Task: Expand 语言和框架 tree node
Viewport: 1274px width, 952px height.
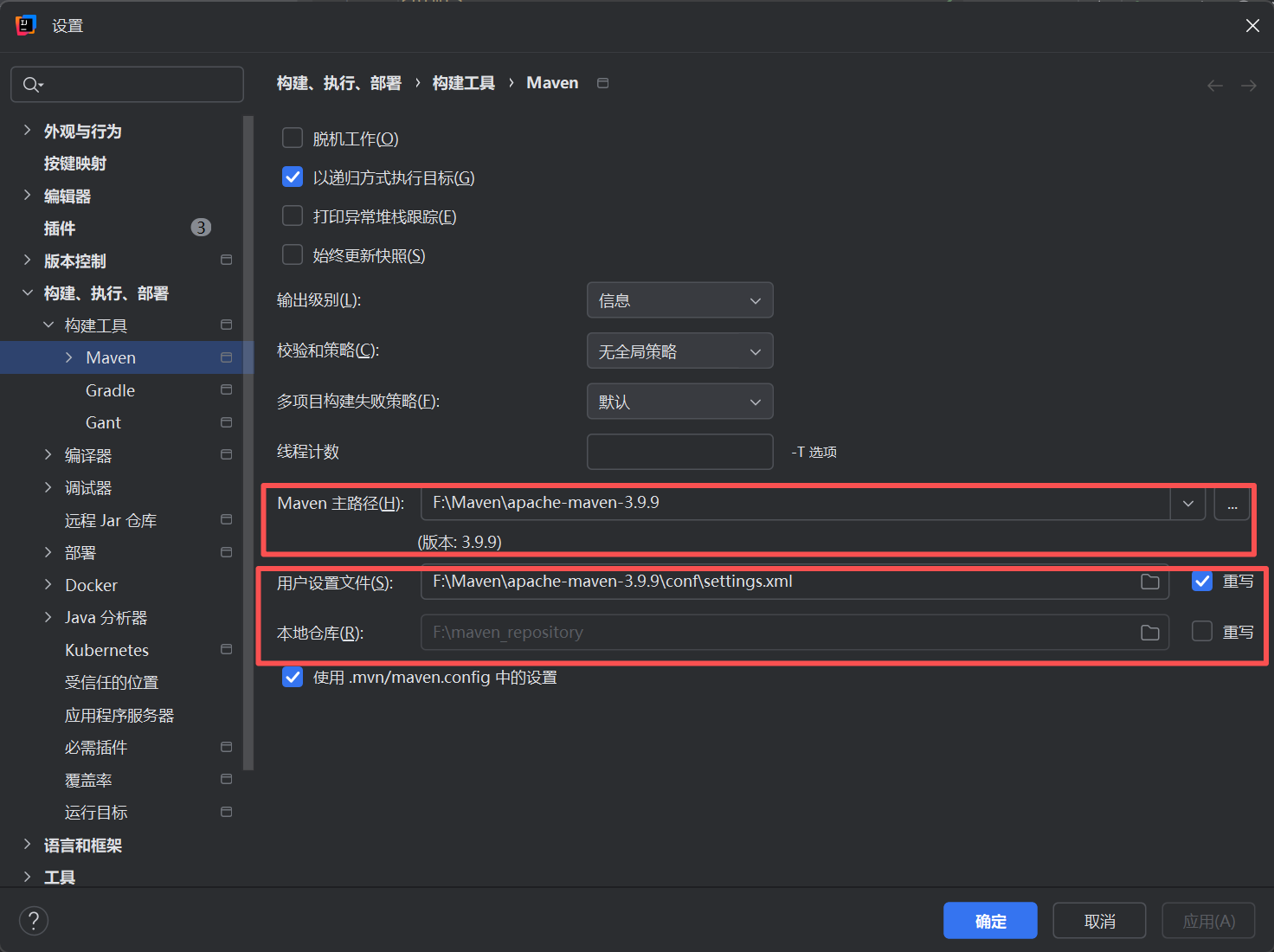Action: 27,845
